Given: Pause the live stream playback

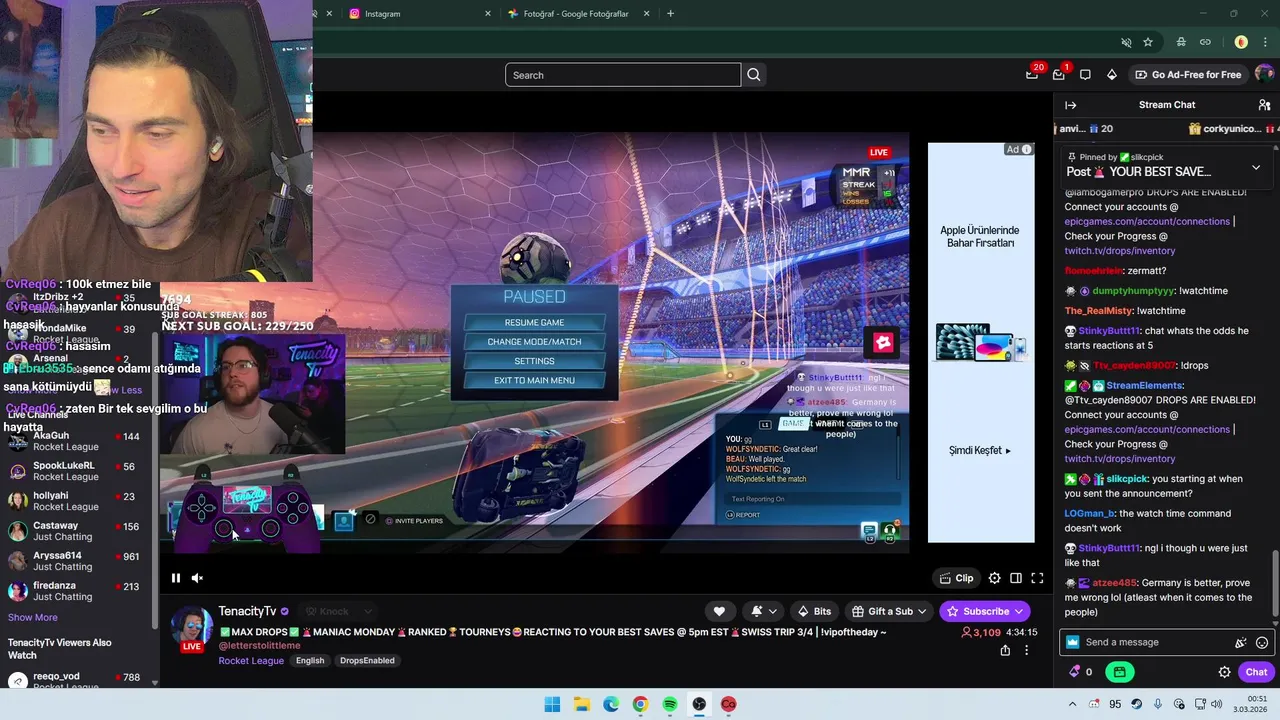Looking at the screenshot, I should (176, 578).
